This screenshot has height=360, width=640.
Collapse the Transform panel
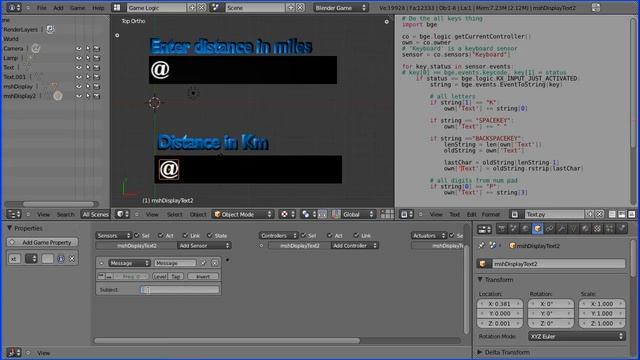480,280
